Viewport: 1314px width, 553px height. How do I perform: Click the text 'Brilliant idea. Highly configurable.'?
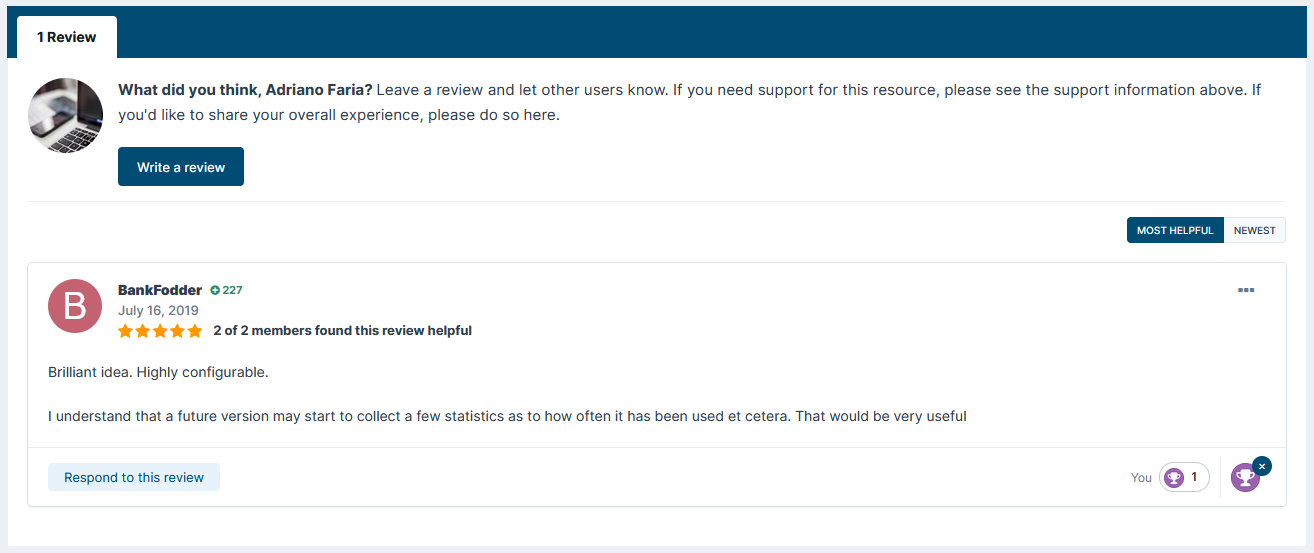tap(158, 372)
